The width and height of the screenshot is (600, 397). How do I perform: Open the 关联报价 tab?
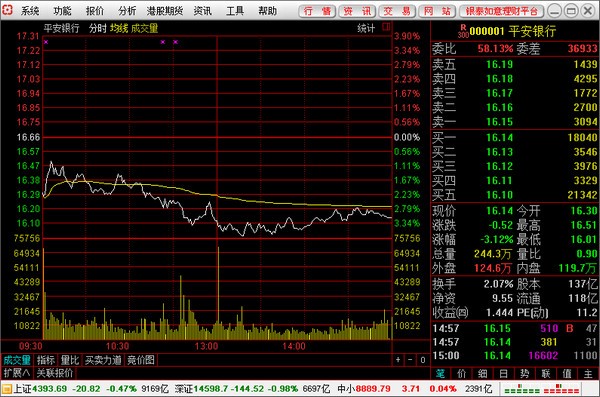(54, 372)
